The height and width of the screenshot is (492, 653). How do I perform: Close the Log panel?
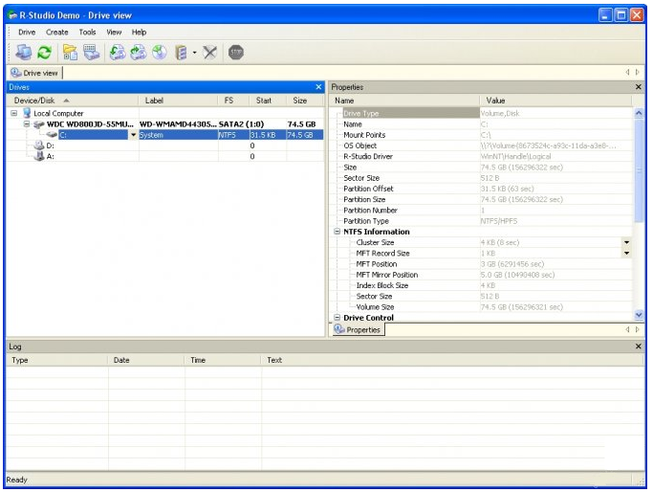(638, 347)
